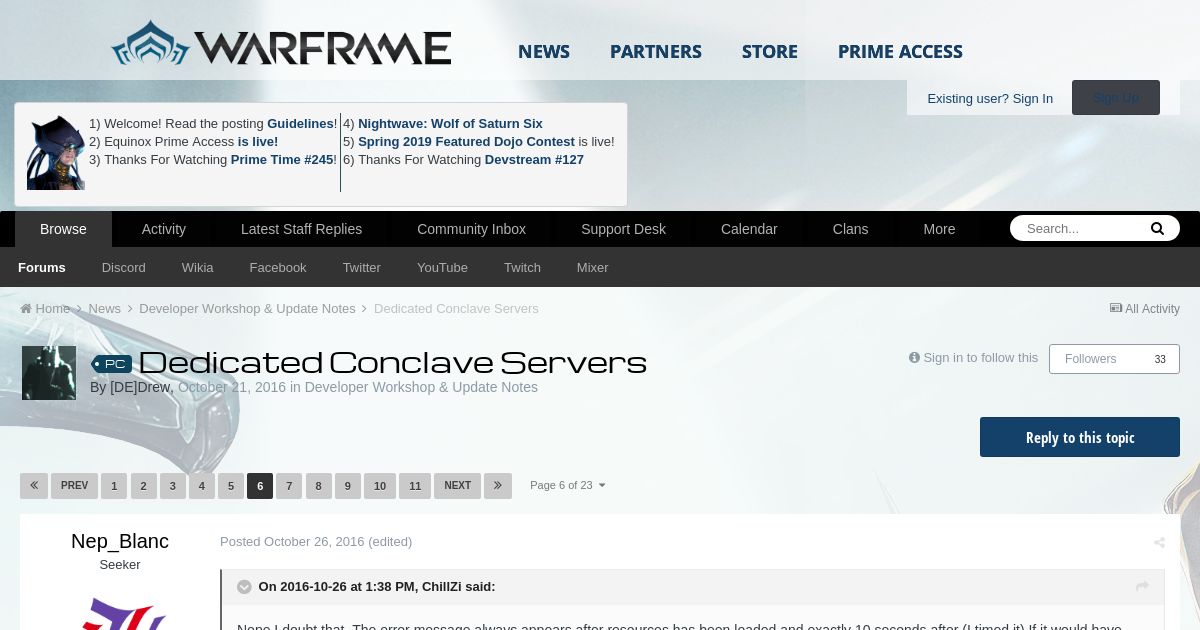Viewport: 1200px width, 630px height.
Task: Open Nep_Blanc's profile name
Action: point(120,541)
